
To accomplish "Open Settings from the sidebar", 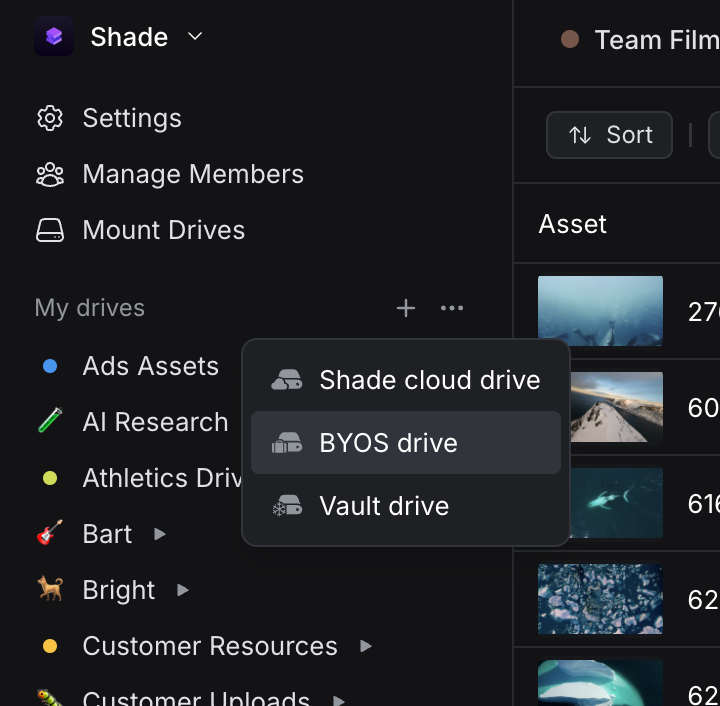I will pyautogui.click(x=131, y=118).
